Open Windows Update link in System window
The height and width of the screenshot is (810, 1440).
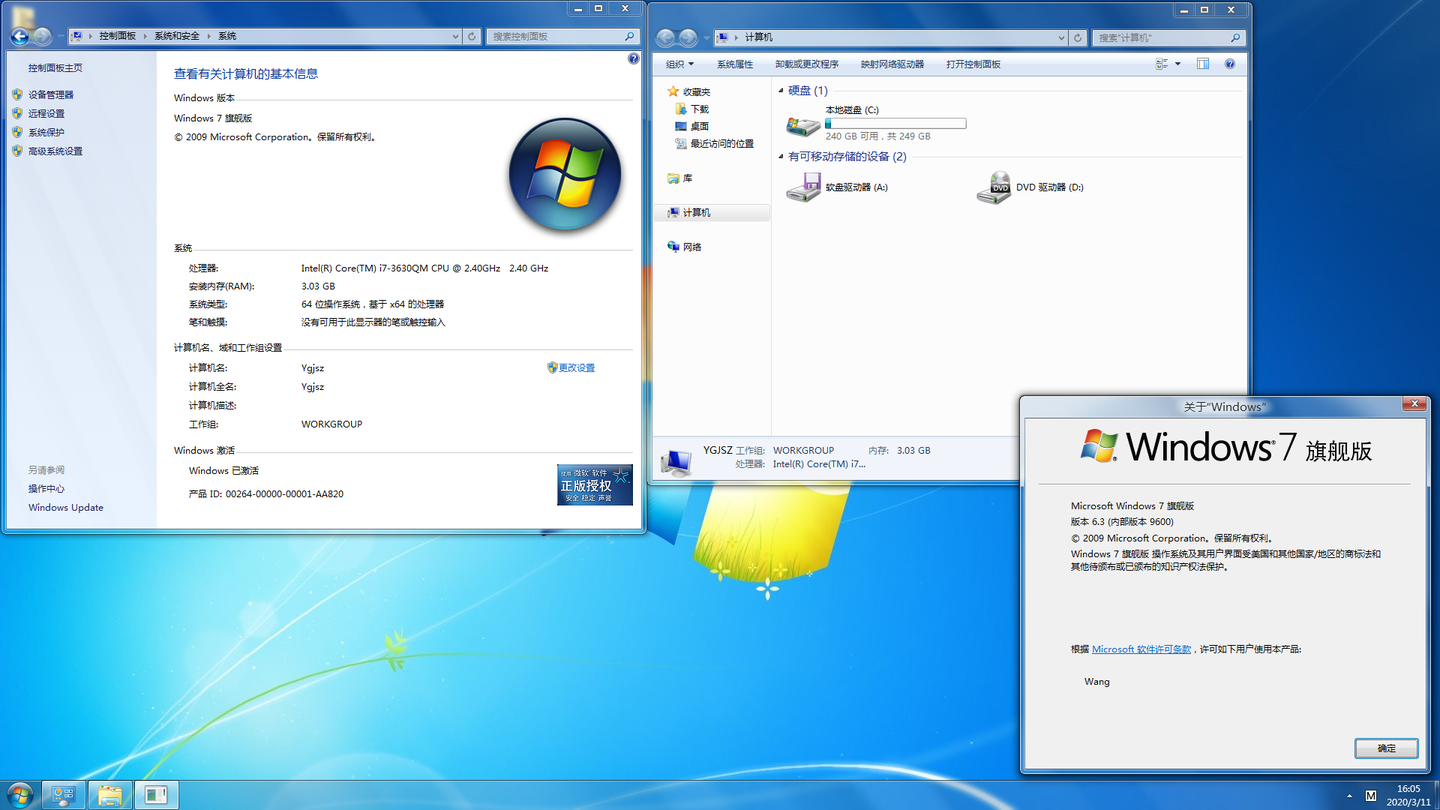pos(66,508)
